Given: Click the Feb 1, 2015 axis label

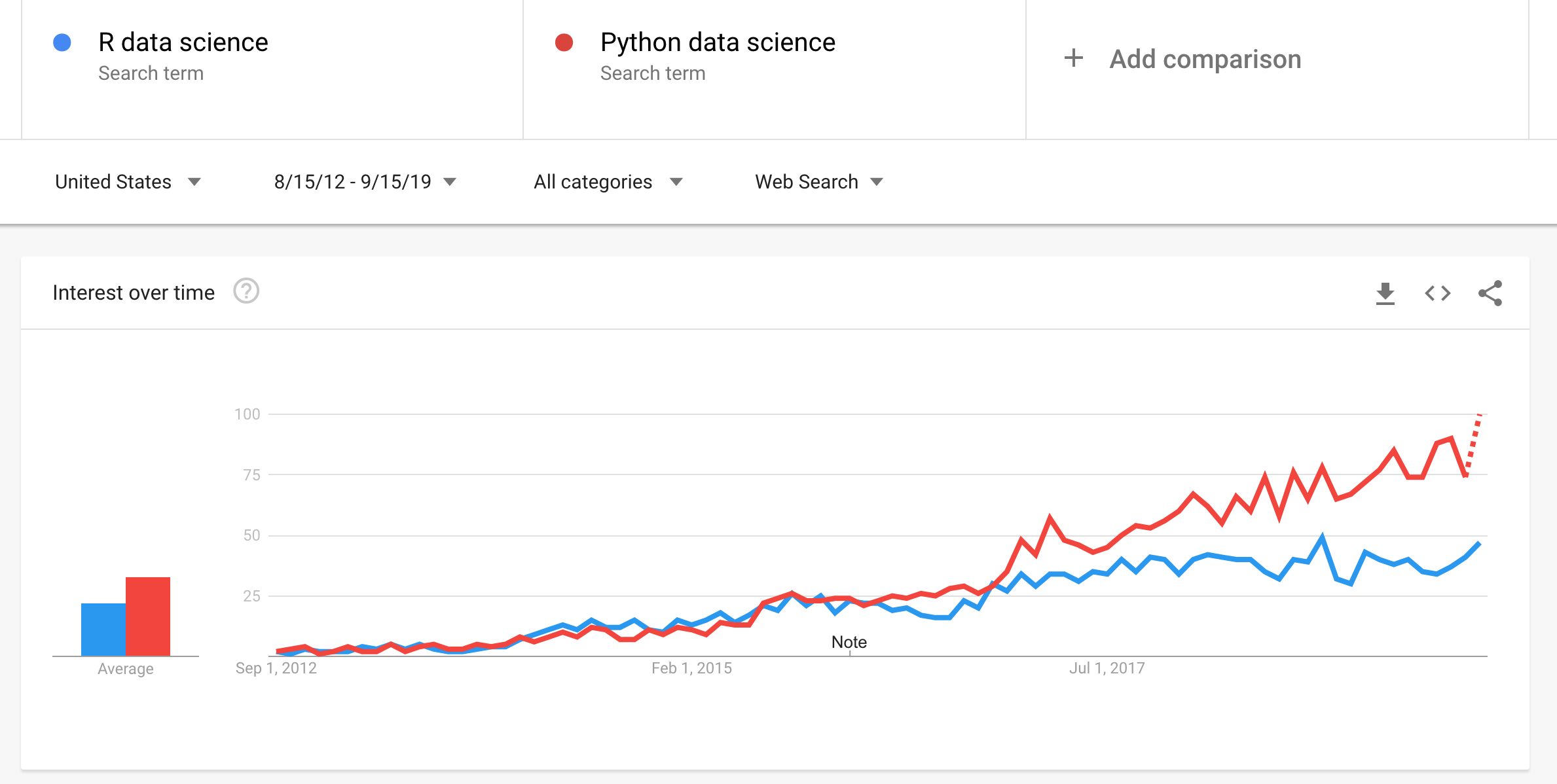Looking at the screenshot, I should (x=691, y=668).
